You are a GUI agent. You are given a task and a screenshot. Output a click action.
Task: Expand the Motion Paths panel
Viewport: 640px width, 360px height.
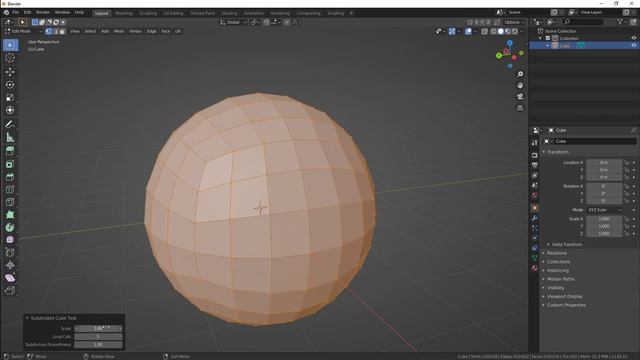(x=560, y=279)
